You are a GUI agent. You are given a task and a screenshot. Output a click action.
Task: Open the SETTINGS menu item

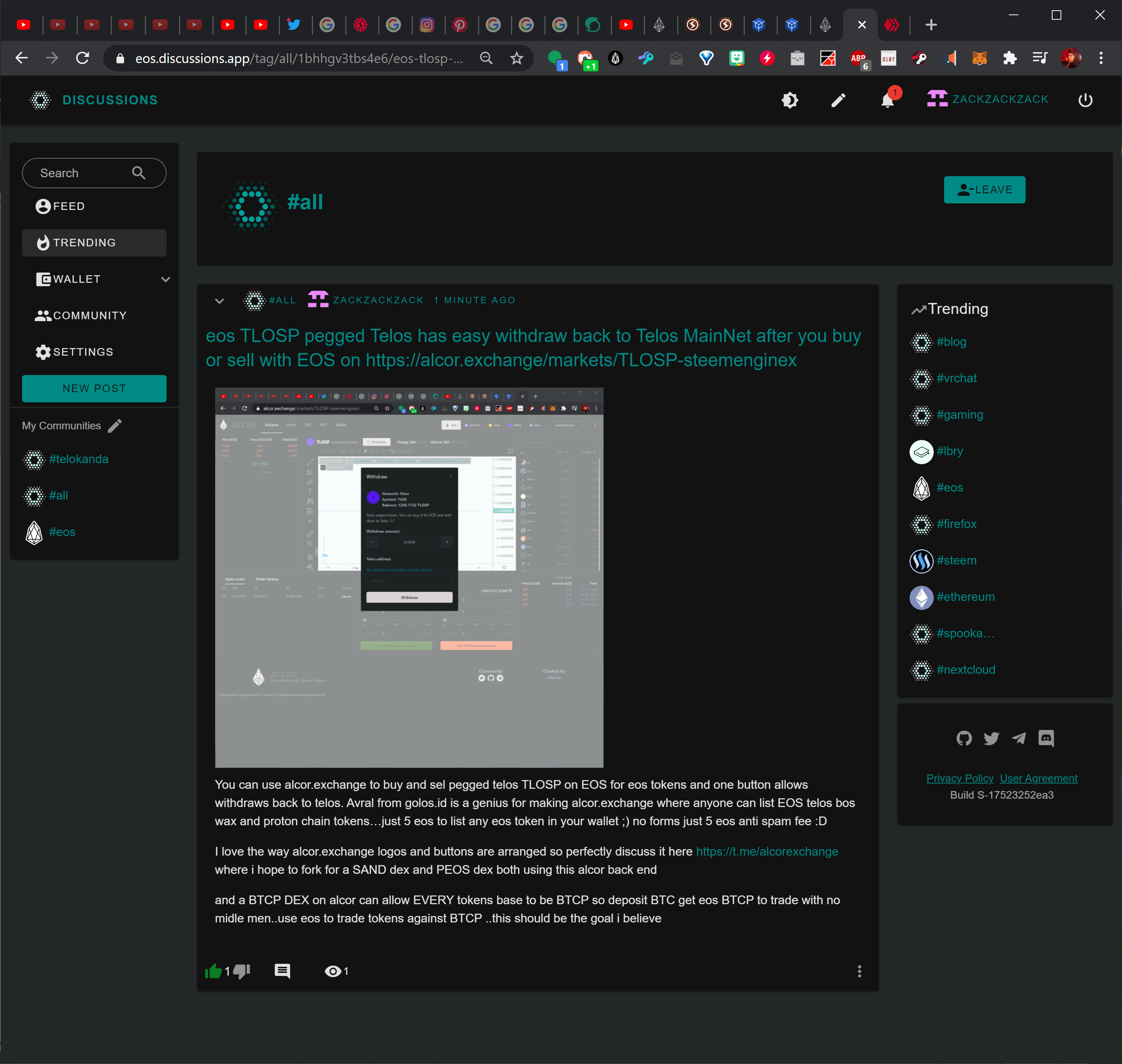(94, 352)
